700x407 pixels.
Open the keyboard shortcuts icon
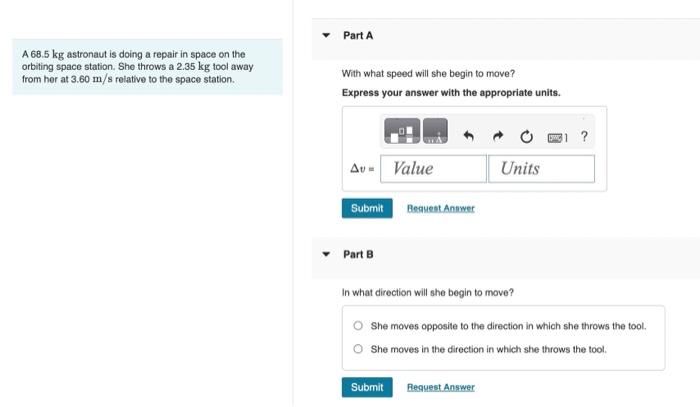pos(557,137)
